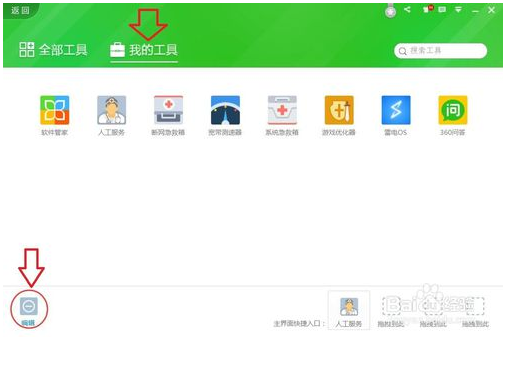Launch the 雷电OS tool

(396, 115)
